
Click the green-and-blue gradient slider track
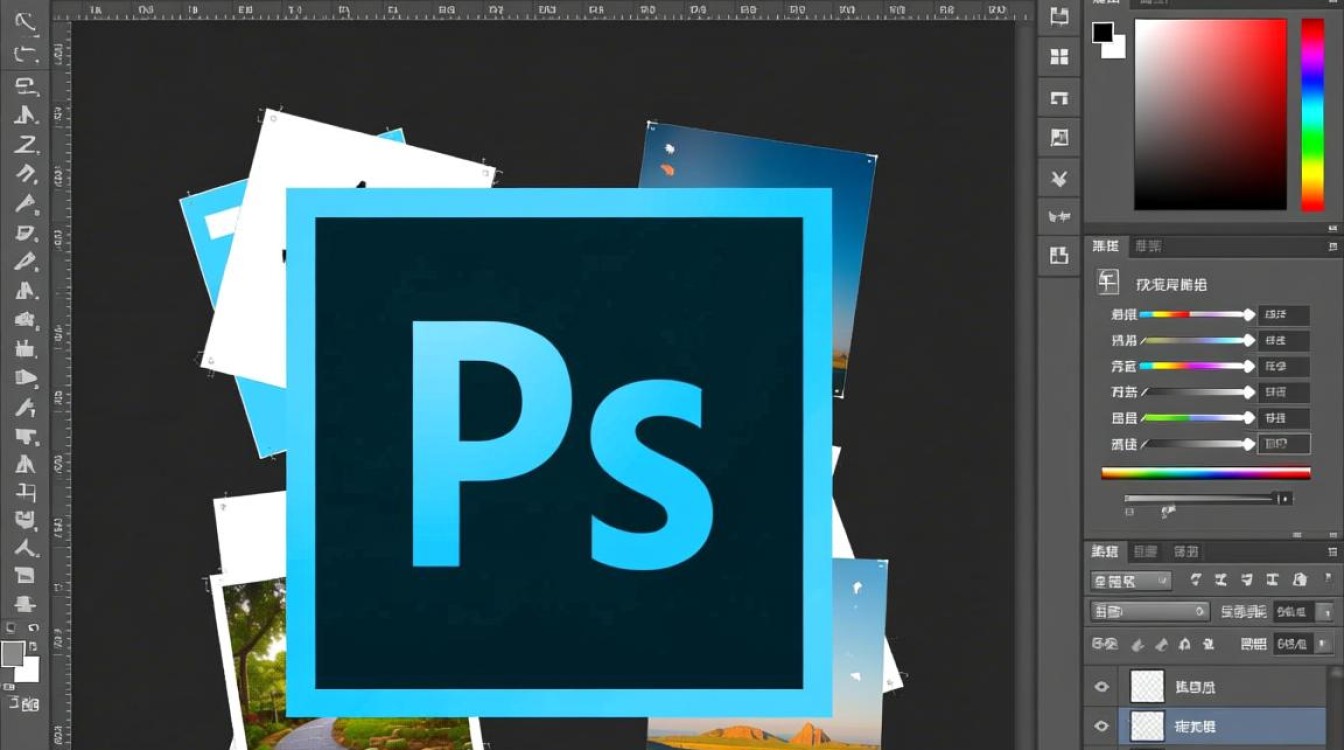coord(1195,418)
